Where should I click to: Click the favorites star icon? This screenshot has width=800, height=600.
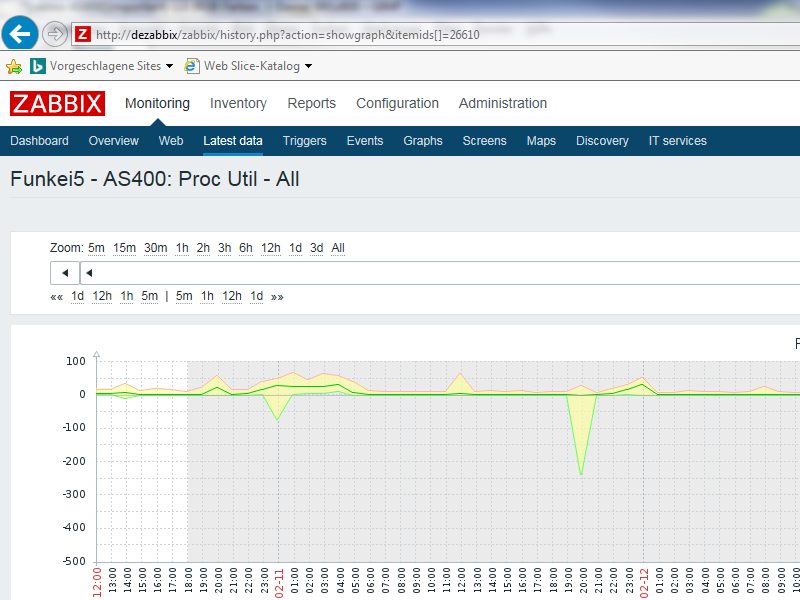[14, 66]
